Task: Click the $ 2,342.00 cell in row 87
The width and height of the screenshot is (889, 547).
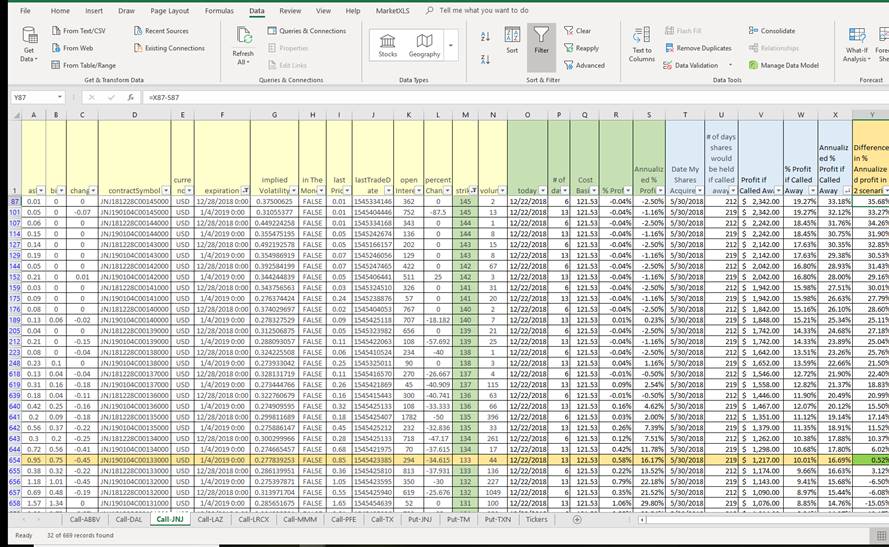Action: click(761, 201)
